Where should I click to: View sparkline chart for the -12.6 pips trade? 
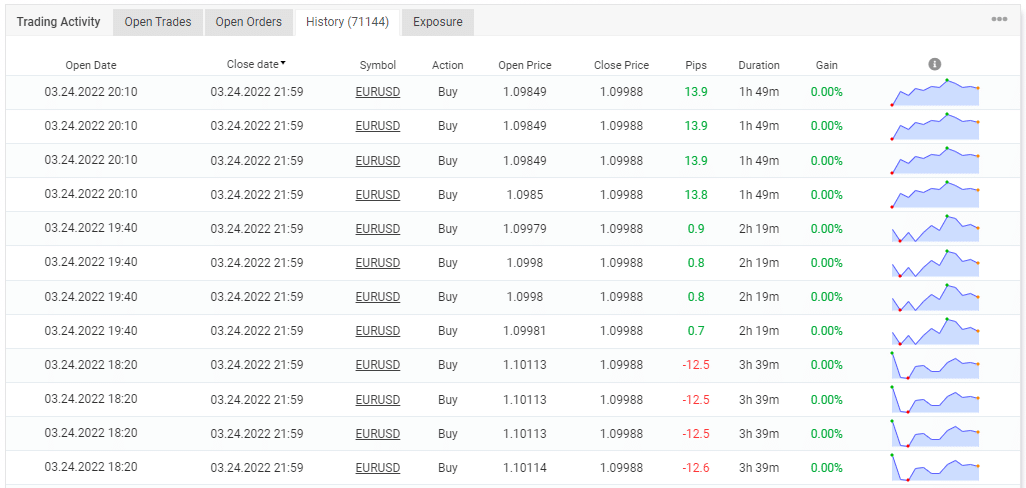935,467
